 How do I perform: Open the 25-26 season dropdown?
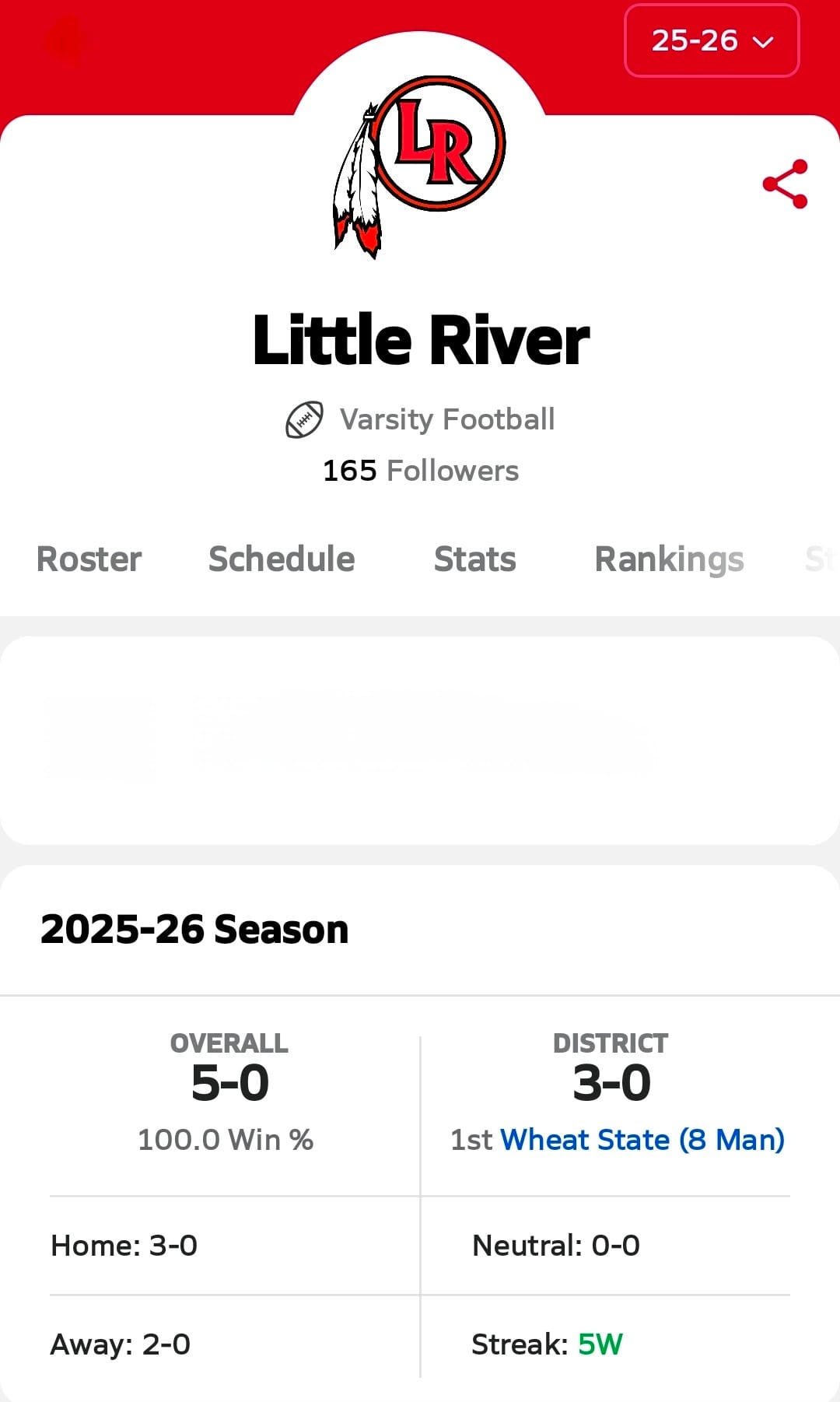point(711,40)
